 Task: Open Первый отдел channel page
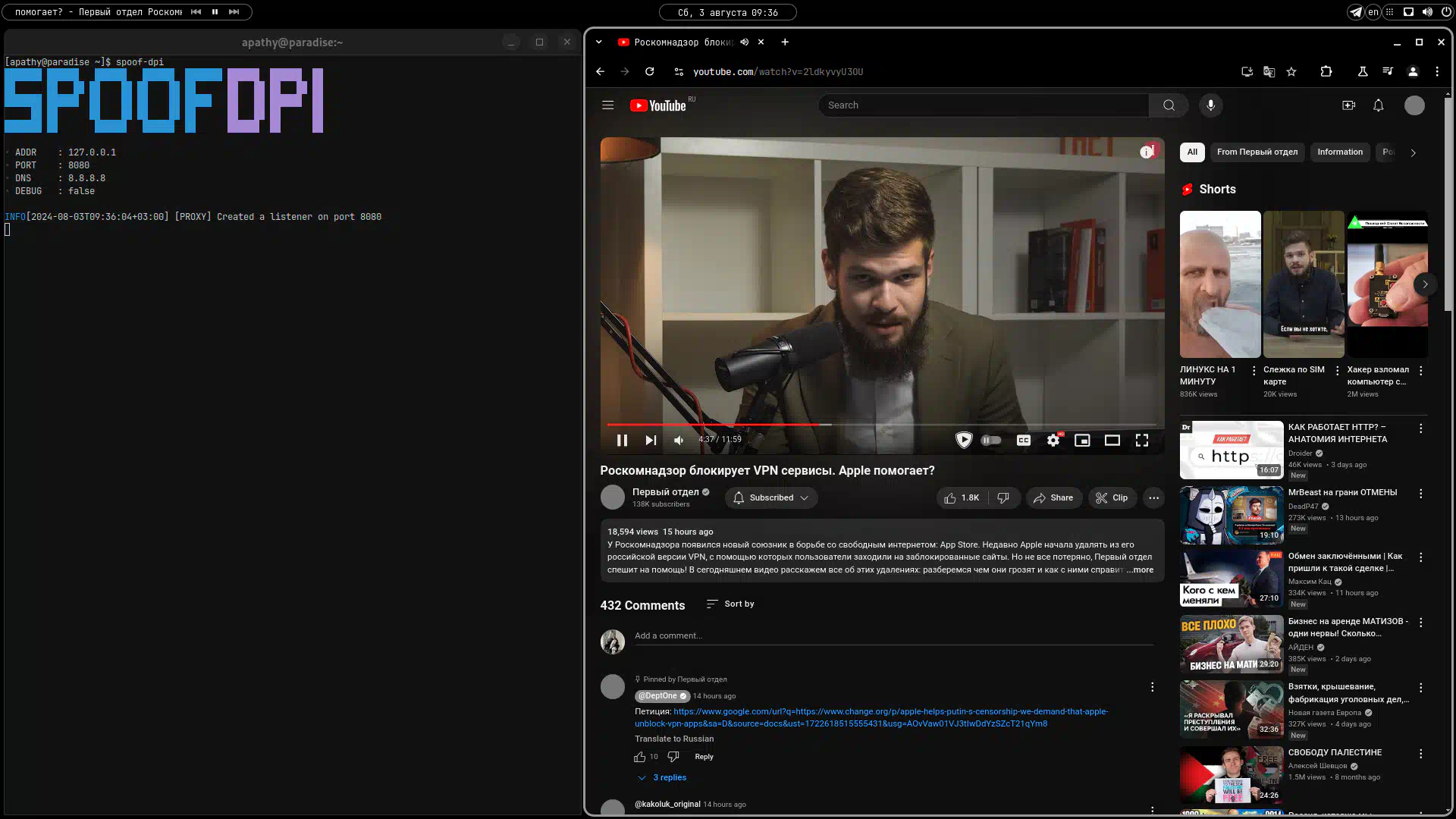coord(666,492)
